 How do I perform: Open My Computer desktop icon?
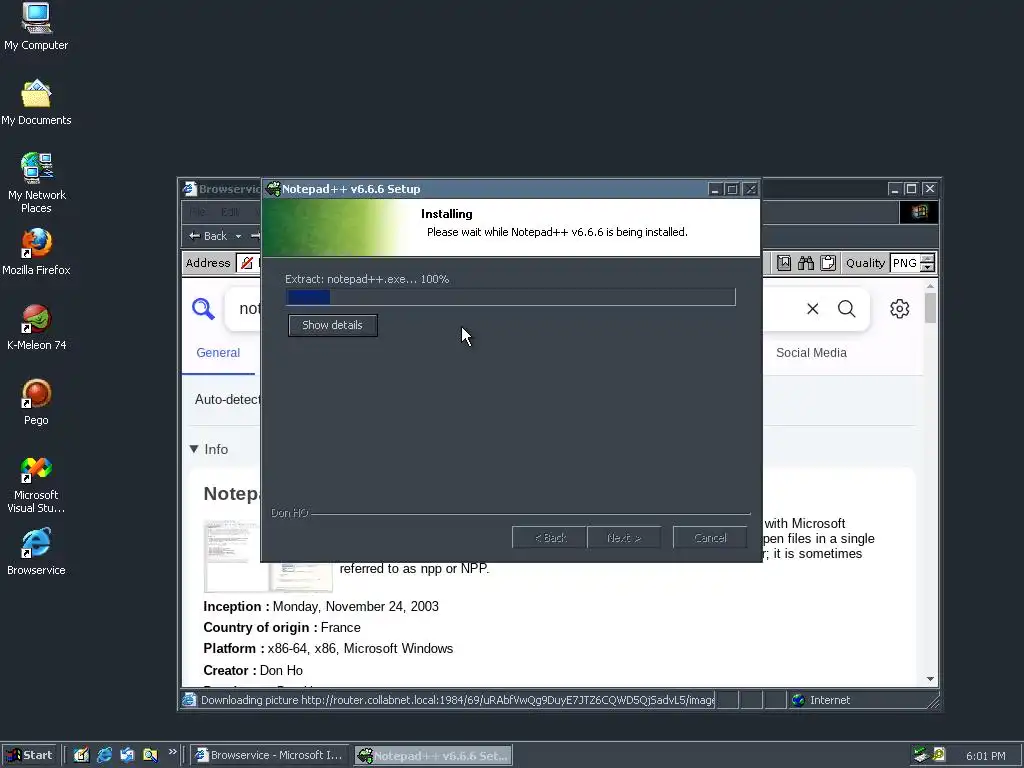tap(36, 27)
